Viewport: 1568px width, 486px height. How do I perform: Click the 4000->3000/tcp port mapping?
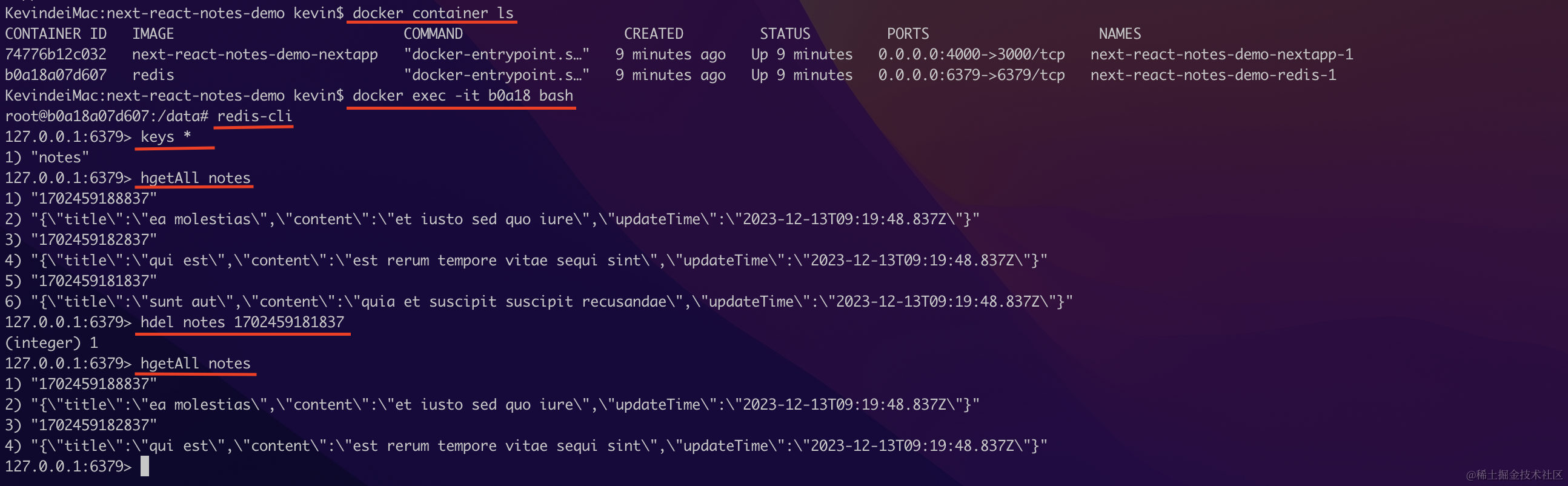pos(971,54)
